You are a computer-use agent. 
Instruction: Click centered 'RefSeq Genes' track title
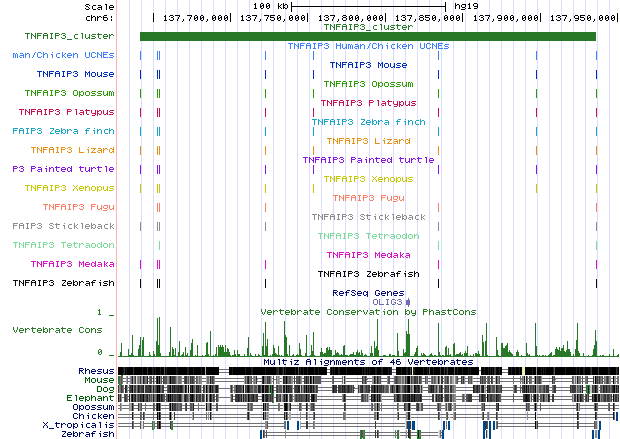coord(368,292)
